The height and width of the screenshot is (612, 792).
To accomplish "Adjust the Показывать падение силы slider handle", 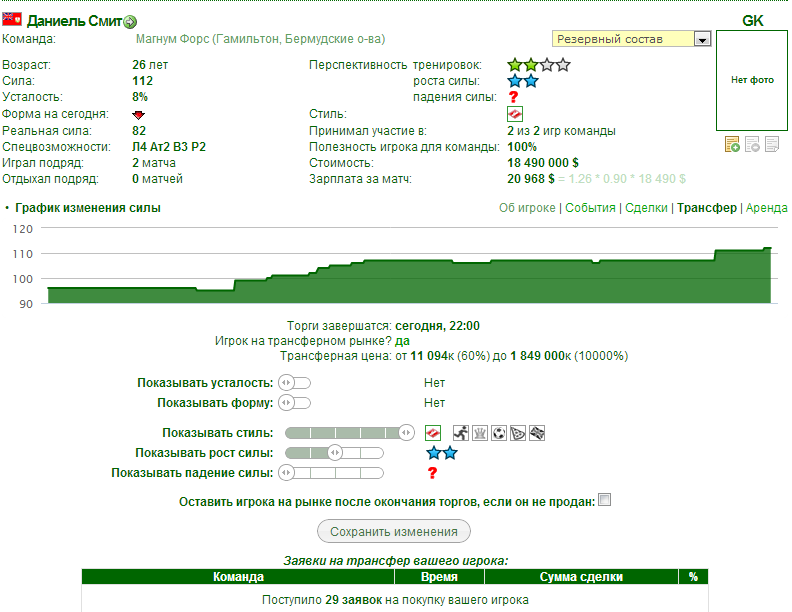I will 286,473.
